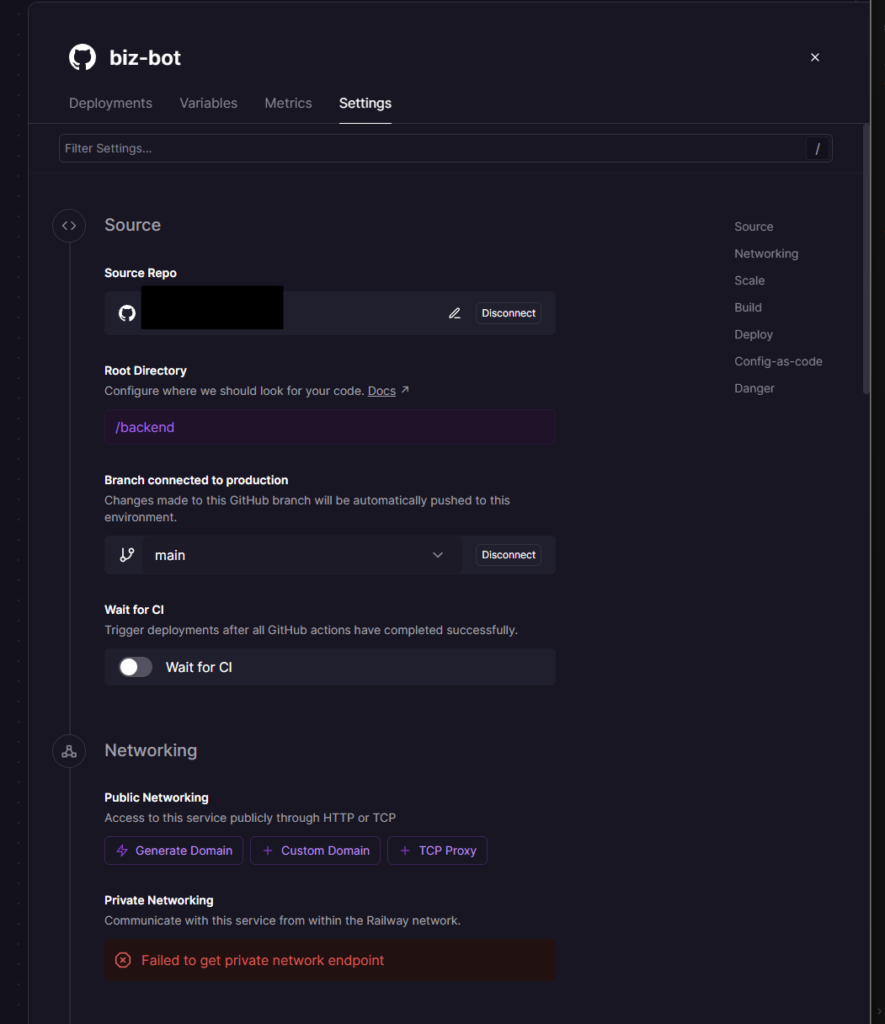Click the Networking section nodes icon
Image resolution: width=885 pixels, height=1024 pixels.
point(69,751)
